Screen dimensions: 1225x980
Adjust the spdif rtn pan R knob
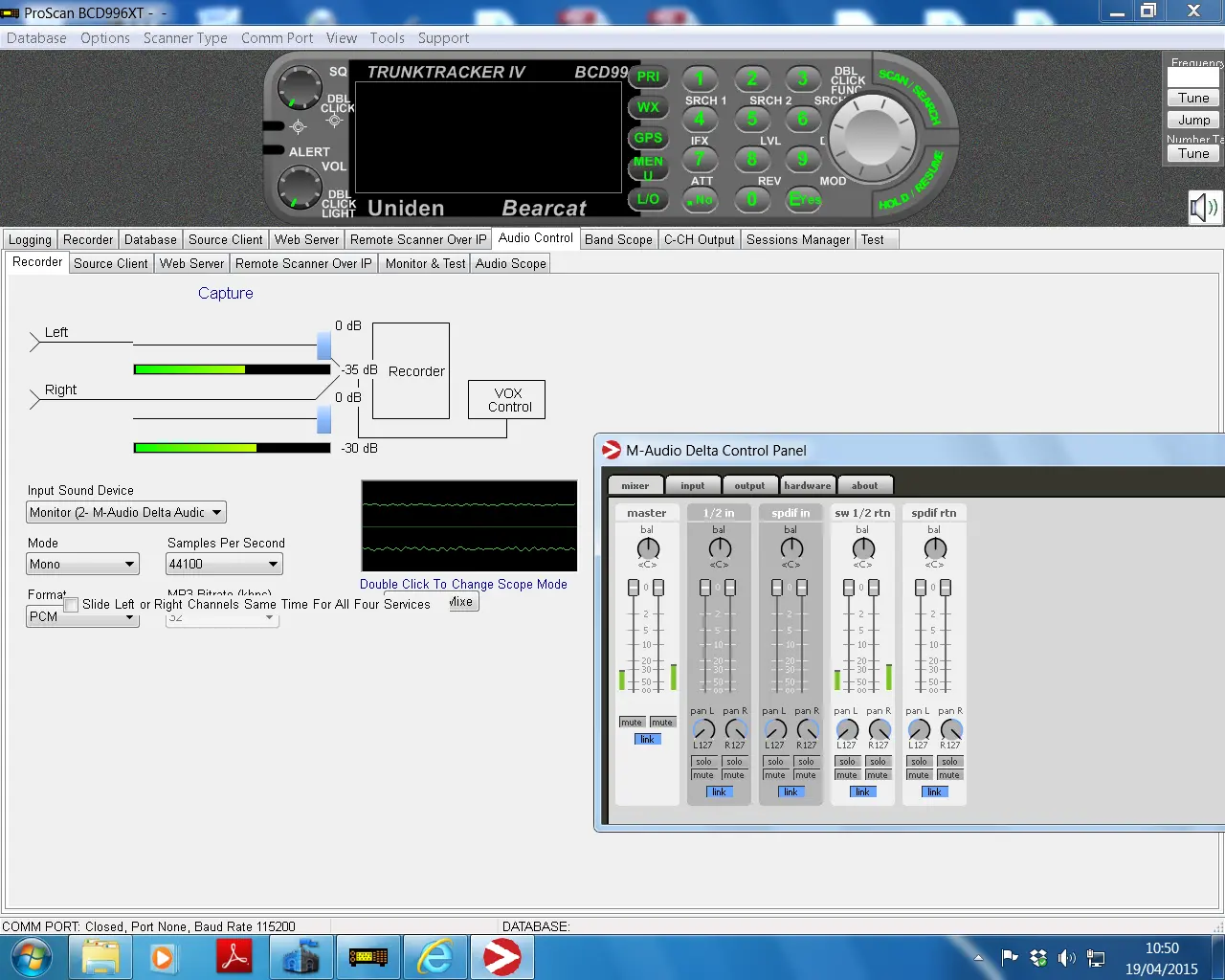(x=950, y=730)
